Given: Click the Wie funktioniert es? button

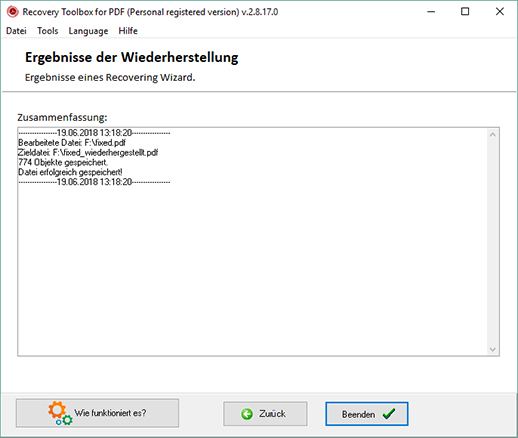Looking at the screenshot, I should coord(97,413).
